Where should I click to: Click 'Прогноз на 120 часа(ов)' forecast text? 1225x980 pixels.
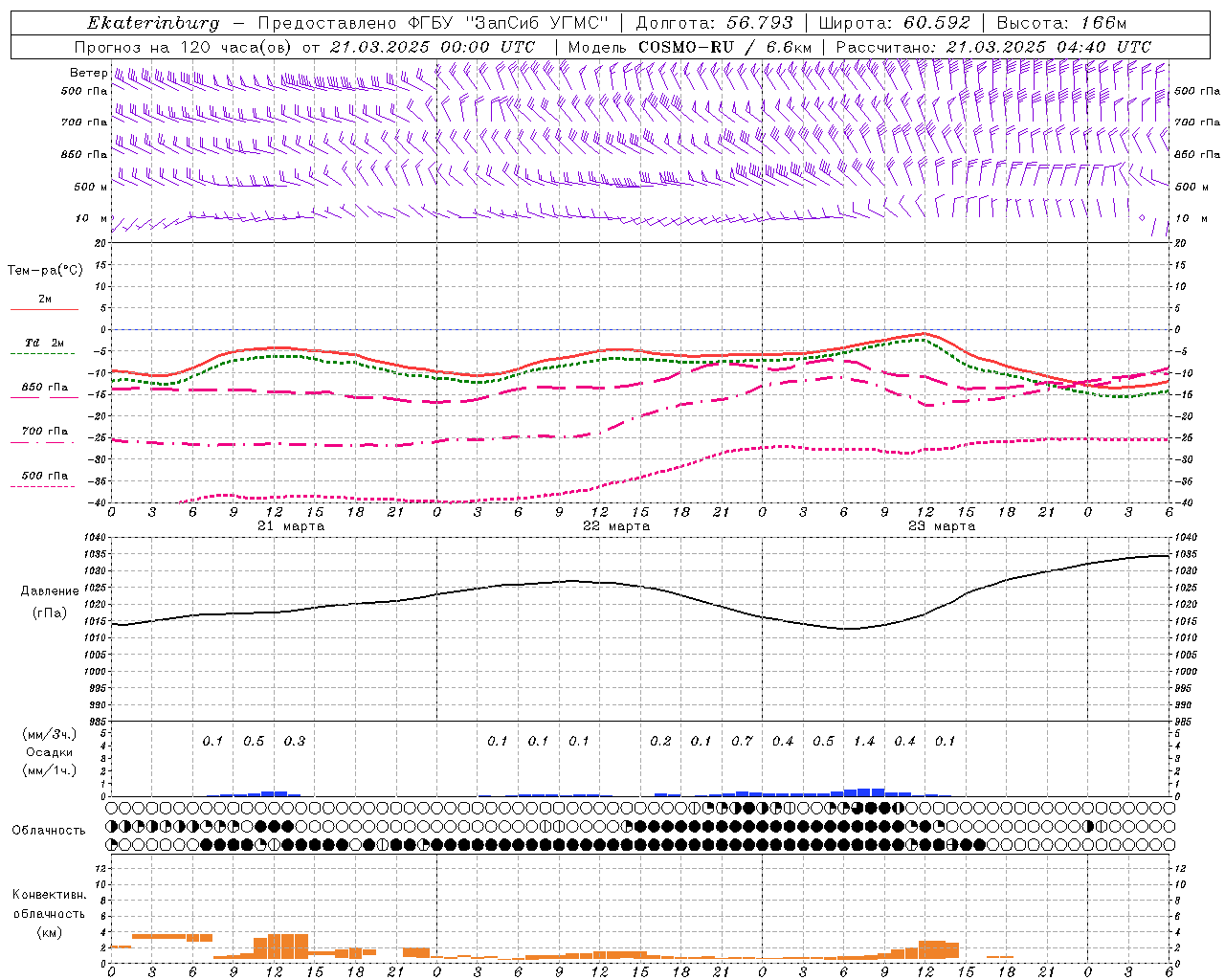click(184, 47)
